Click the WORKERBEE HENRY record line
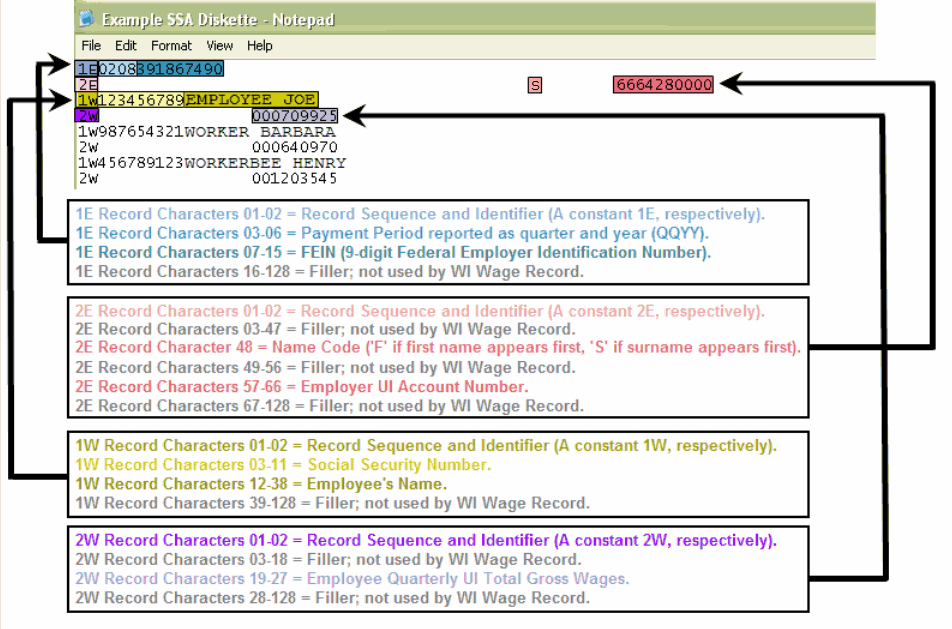Viewport: 952px width, 629px height. click(211, 163)
